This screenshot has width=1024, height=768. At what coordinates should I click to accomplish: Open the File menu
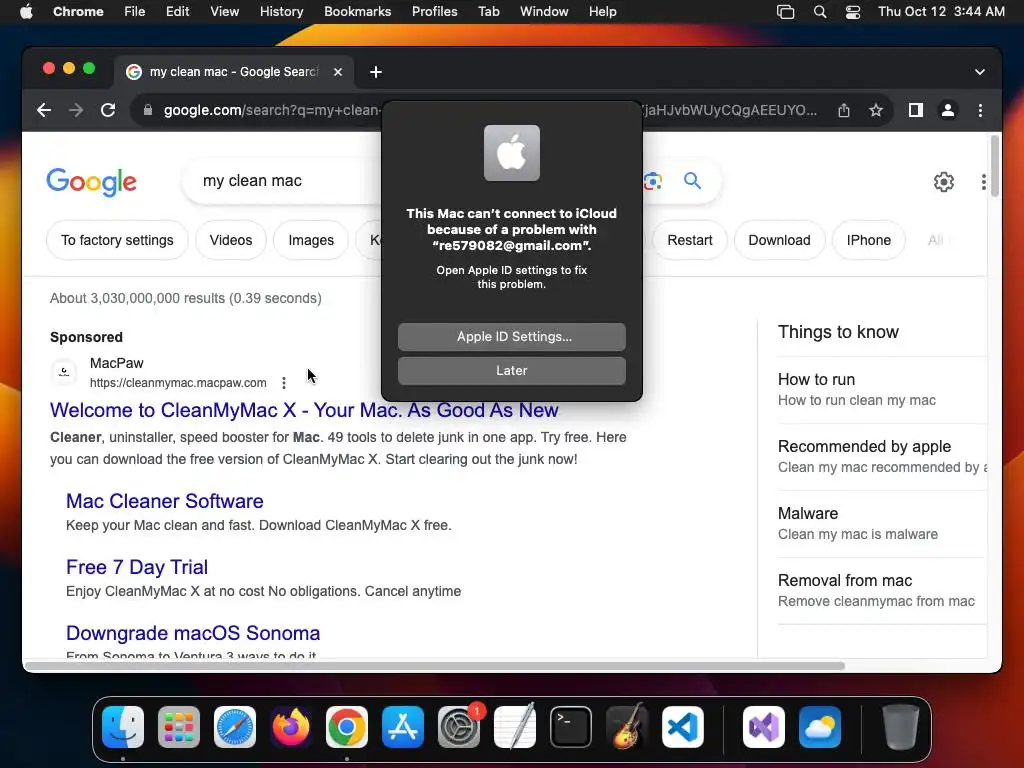135,11
